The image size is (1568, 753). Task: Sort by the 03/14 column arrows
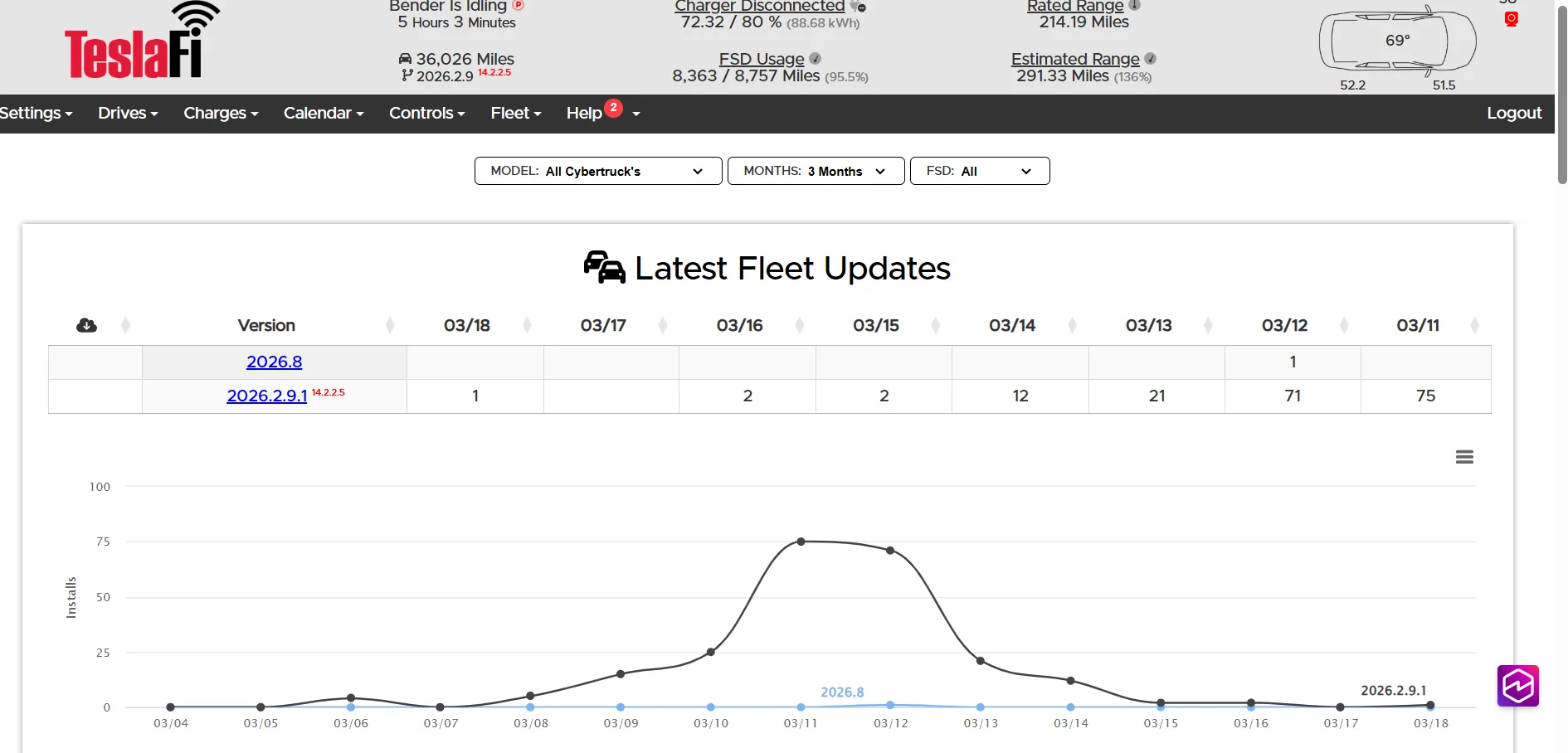point(1072,325)
